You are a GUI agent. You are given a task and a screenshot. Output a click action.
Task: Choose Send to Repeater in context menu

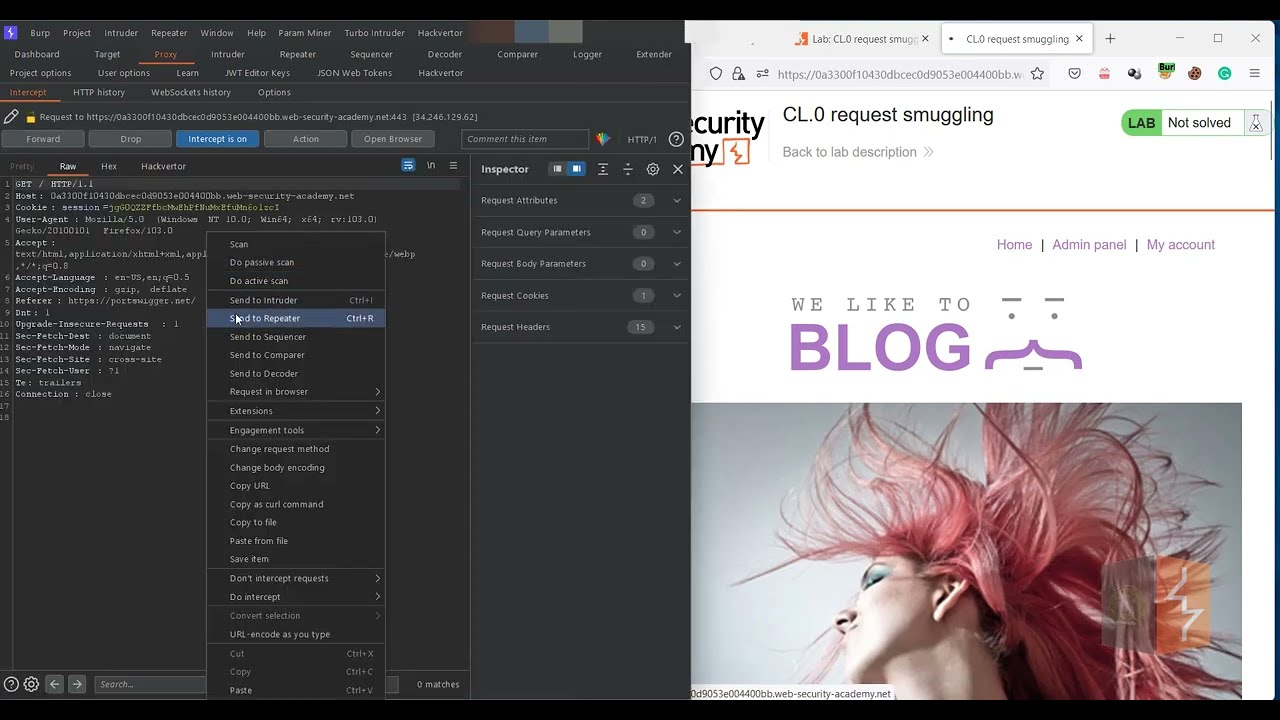click(296, 318)
